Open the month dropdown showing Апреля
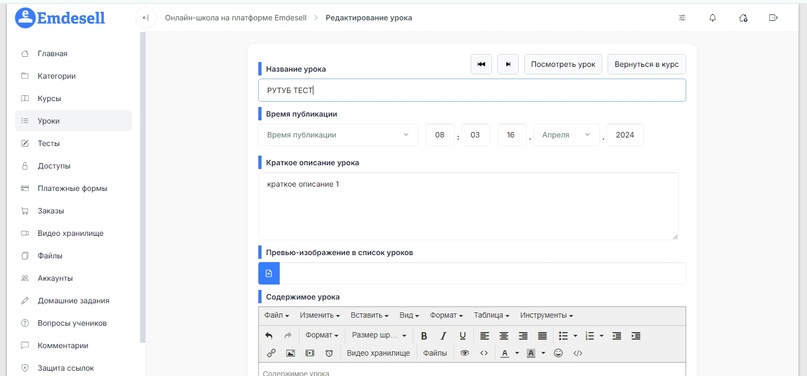This screenshot has width=807, height=376. click(x=566, y=135)
